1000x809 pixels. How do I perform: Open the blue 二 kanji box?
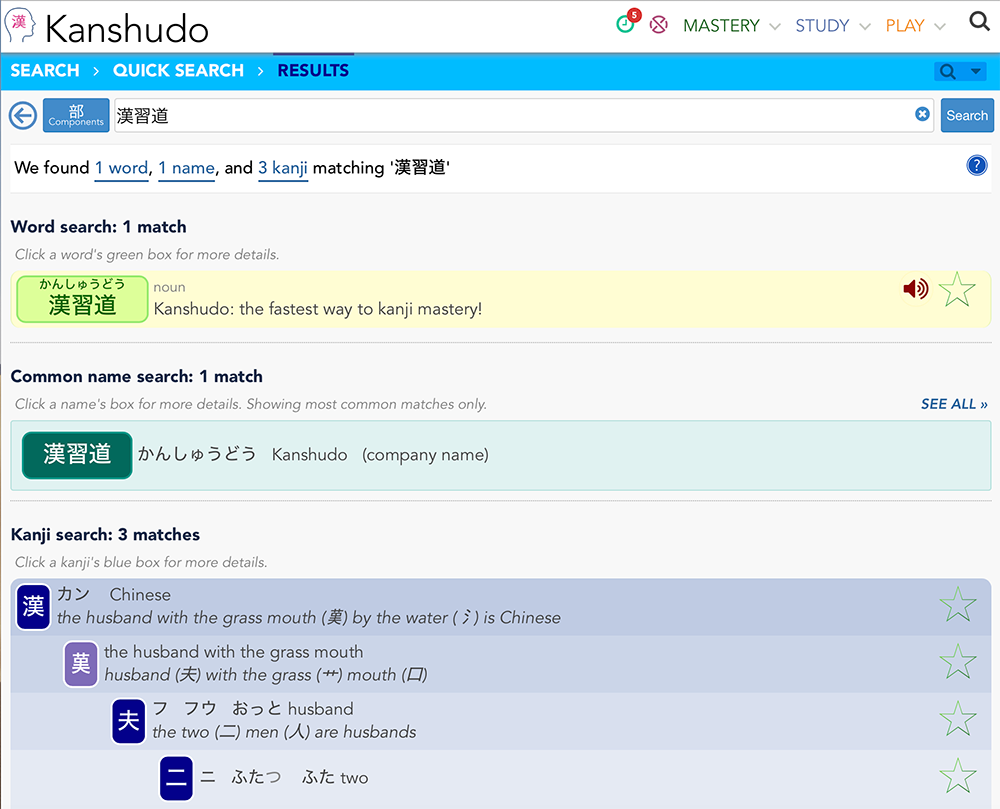[x=176, y=778]
